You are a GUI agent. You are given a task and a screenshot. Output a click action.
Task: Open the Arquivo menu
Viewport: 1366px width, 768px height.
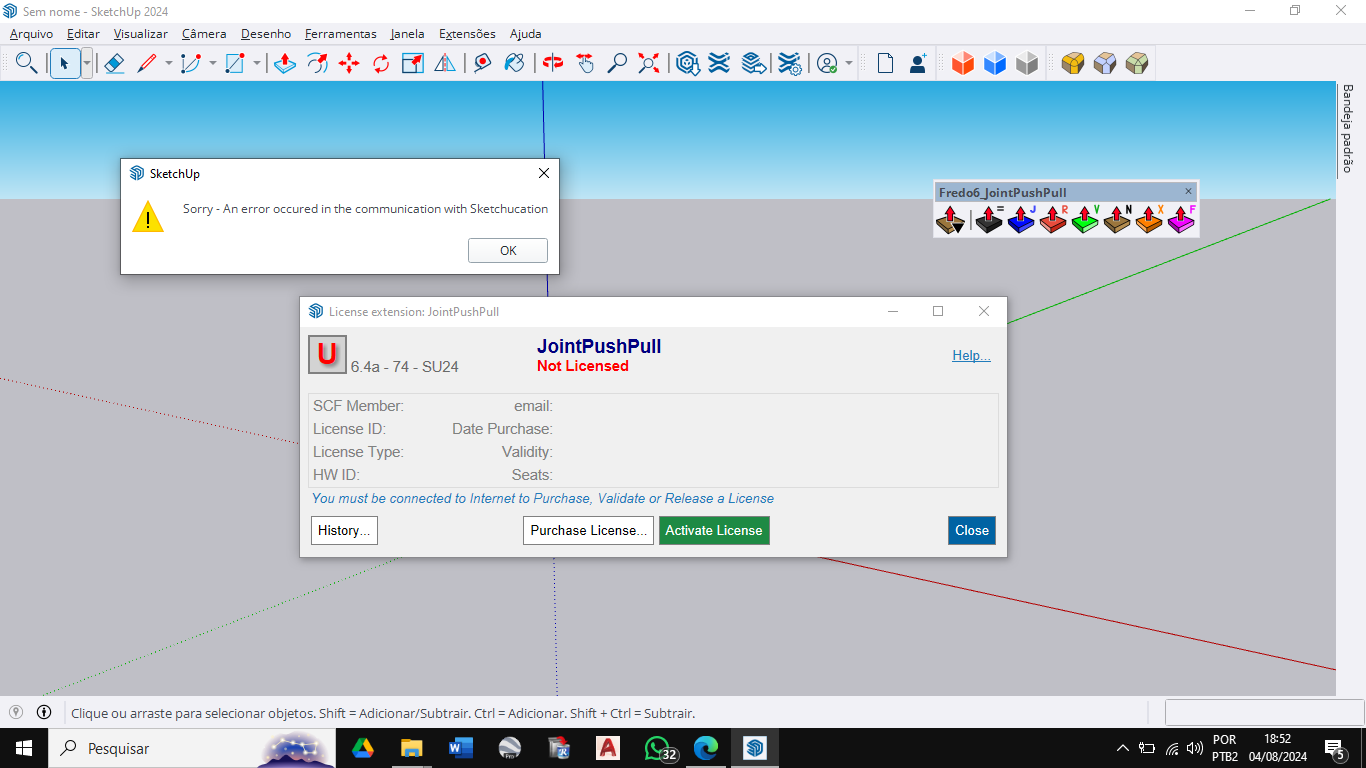[31, 33]
